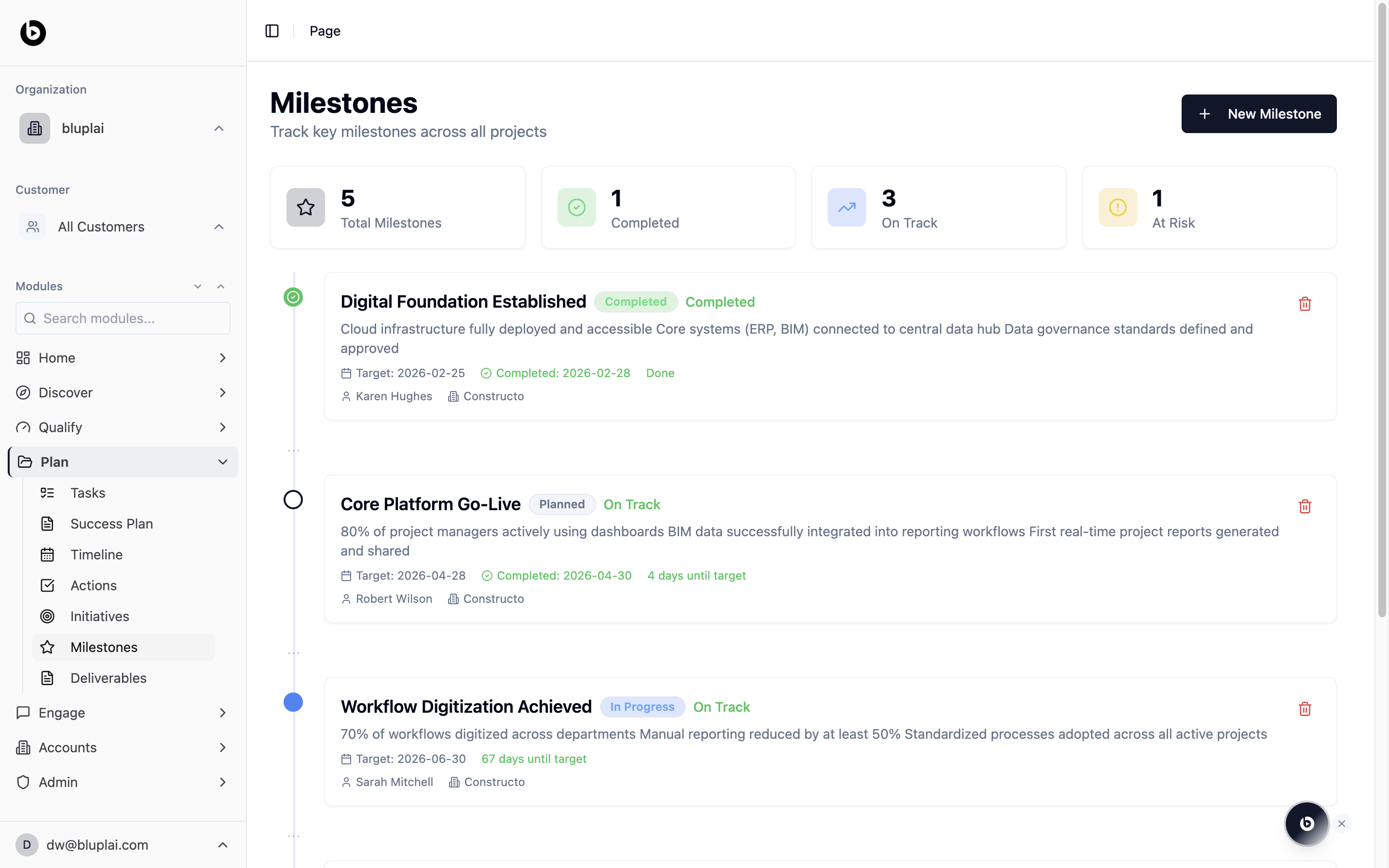
Task: Delete the Core Platform Go-Live milestone
Action: point(1305,506)
